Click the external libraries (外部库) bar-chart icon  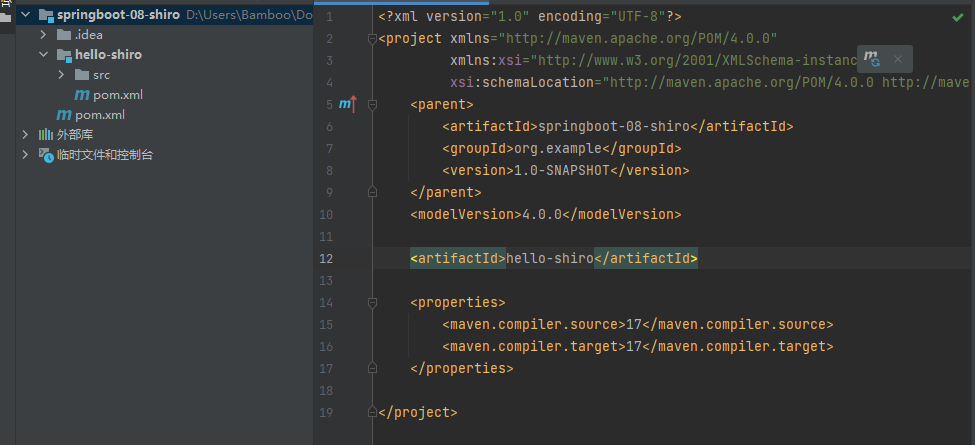pos(45,135)
